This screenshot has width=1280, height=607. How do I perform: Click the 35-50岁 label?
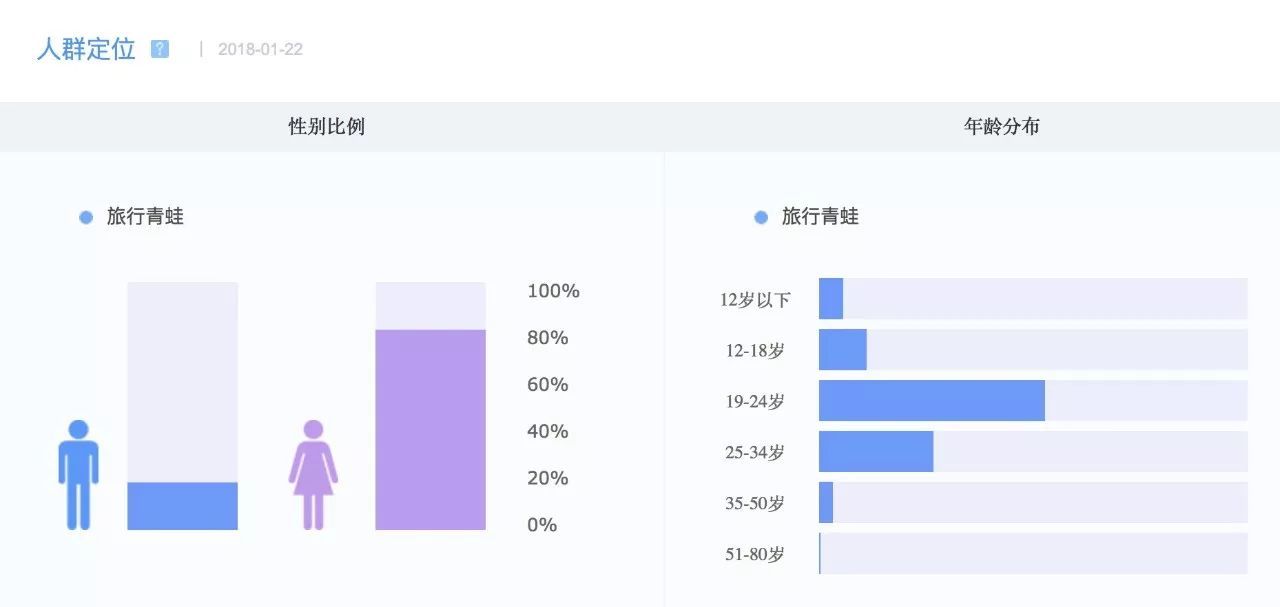(x=755, y=504)
